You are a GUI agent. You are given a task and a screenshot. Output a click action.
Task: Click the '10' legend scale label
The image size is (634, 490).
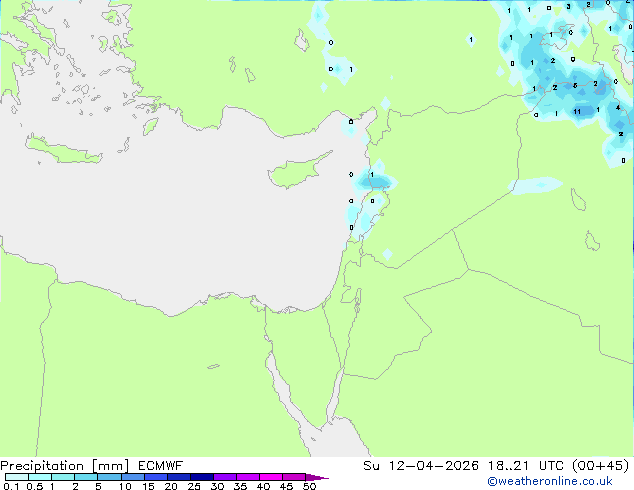click(x=125, y=486)
